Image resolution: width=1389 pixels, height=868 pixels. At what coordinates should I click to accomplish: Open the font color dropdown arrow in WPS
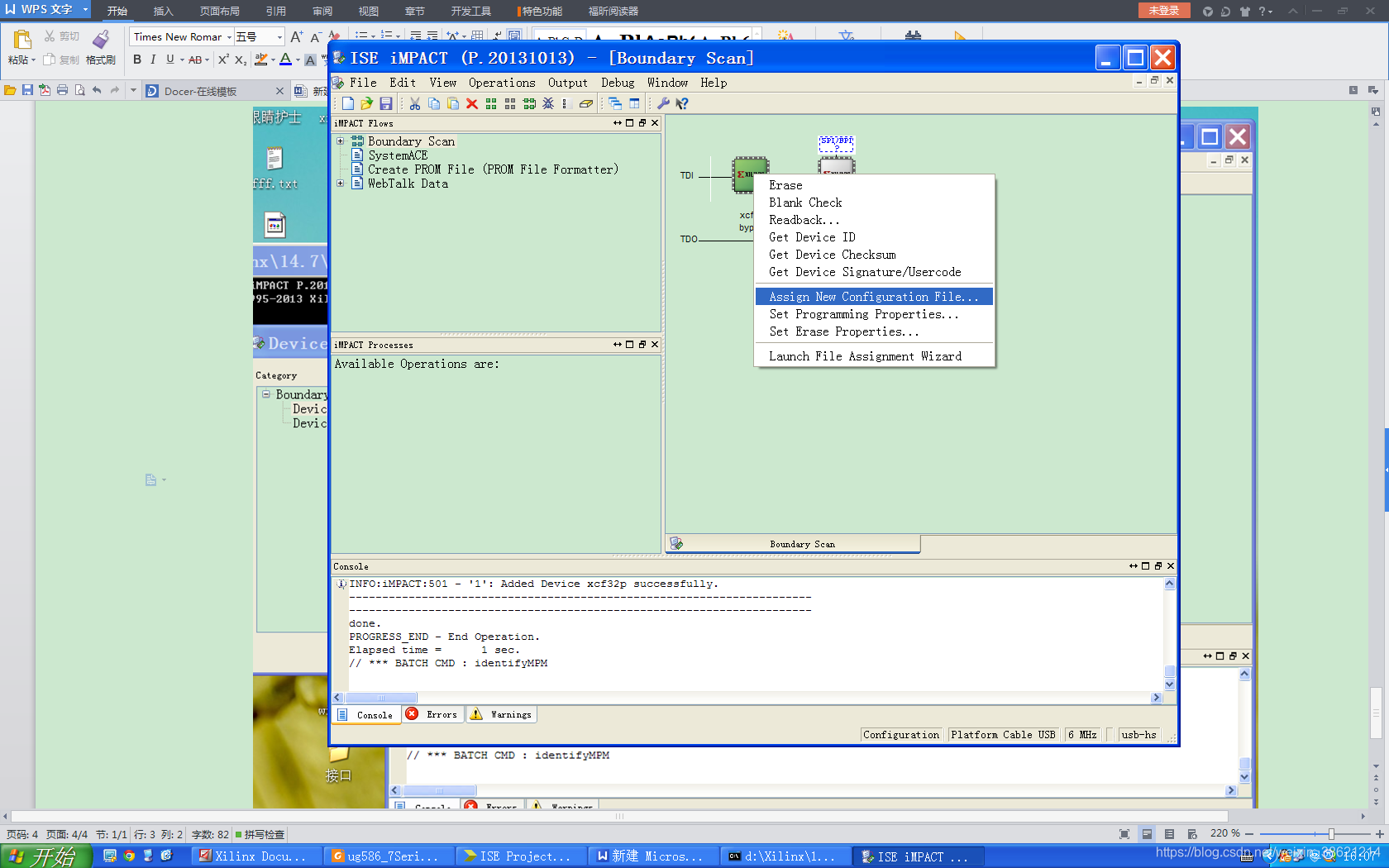click(x=298, y=60)
